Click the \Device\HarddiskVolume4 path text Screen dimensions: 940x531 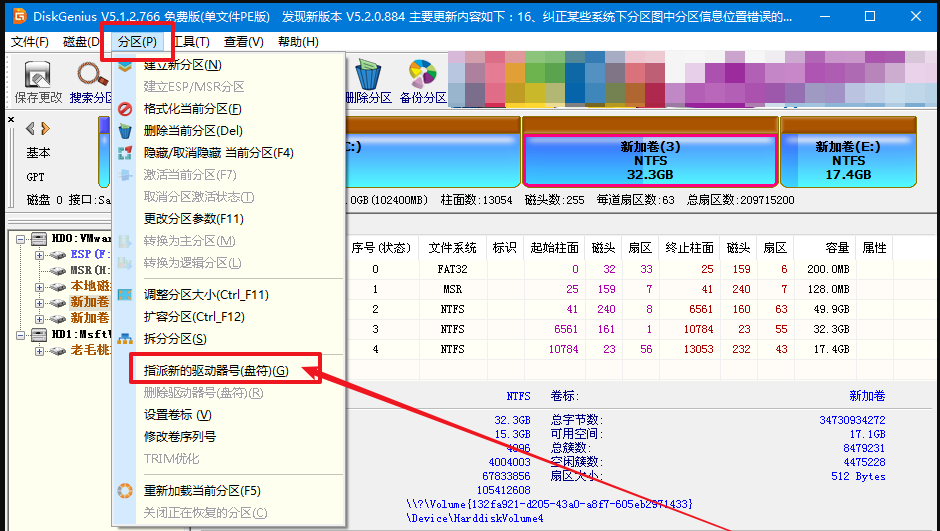point(475,518)
